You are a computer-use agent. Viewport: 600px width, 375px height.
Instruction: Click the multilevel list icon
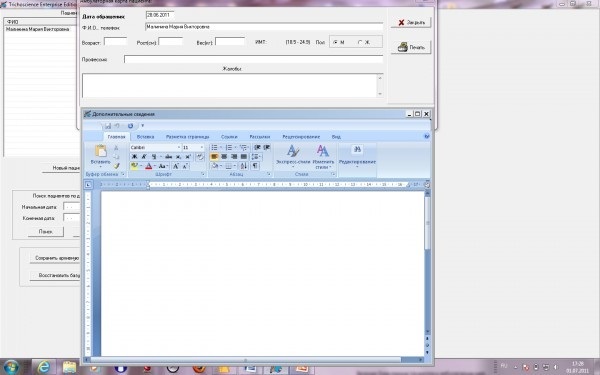[243, 147]
